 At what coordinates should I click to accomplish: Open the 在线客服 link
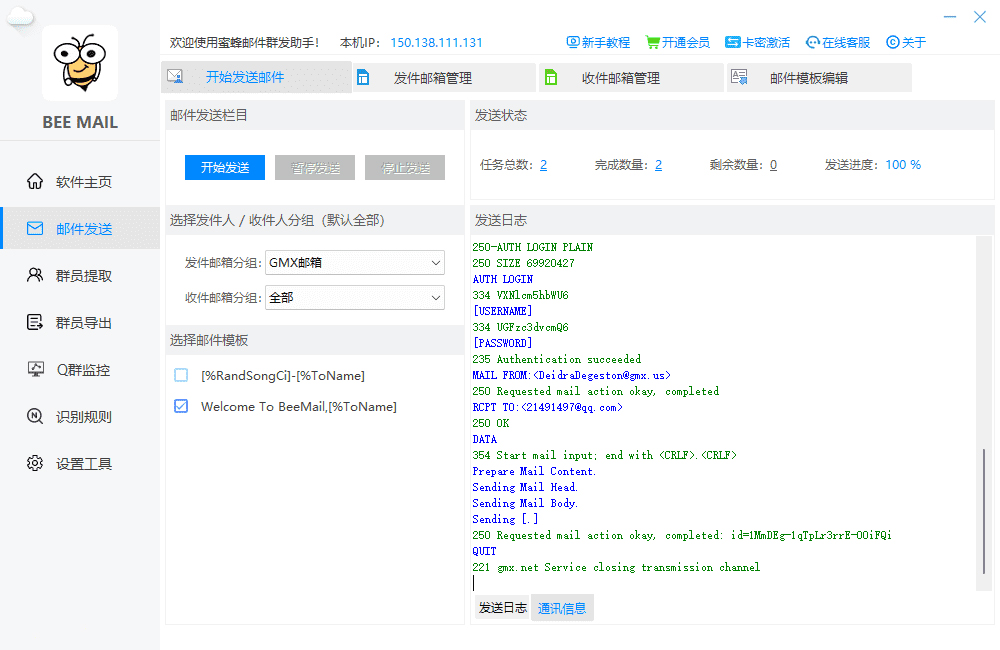click(838, 42)
